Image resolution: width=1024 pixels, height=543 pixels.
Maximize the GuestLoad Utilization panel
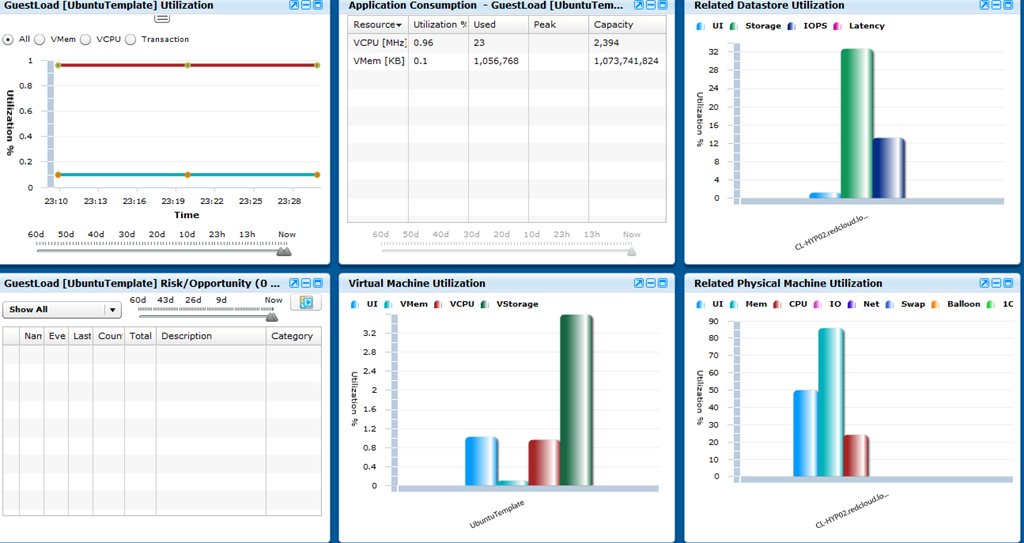317,5
